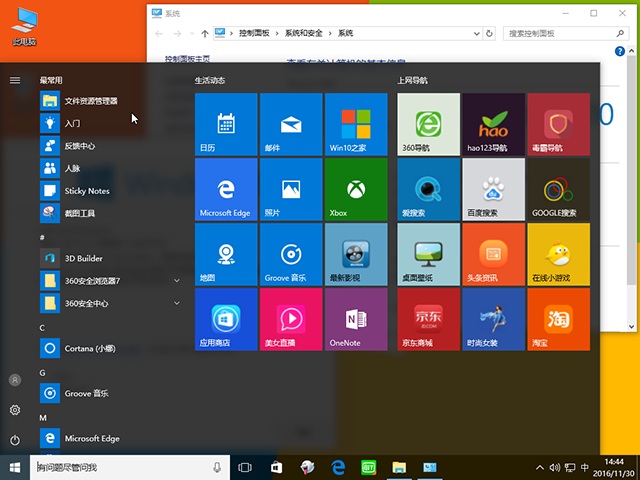Screen dimensions: 640x480
Task: Open the Maps (地图) tile
Action: (x=226, y=255)
